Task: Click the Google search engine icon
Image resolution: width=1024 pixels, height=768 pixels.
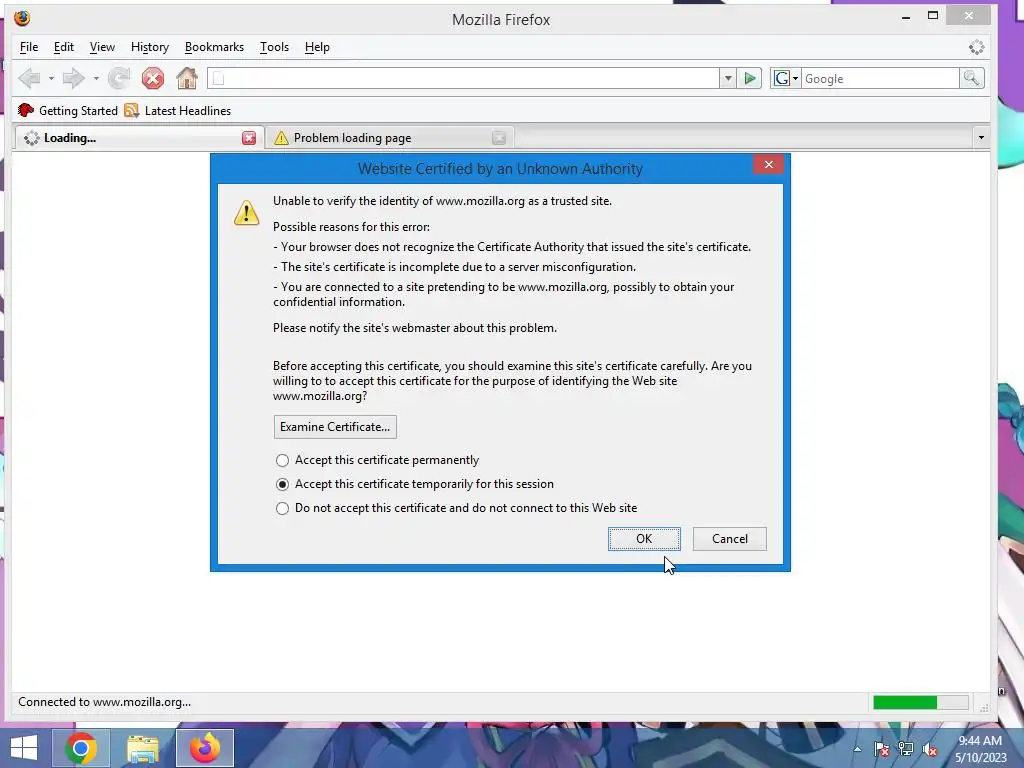Action: tap(781, 78)
